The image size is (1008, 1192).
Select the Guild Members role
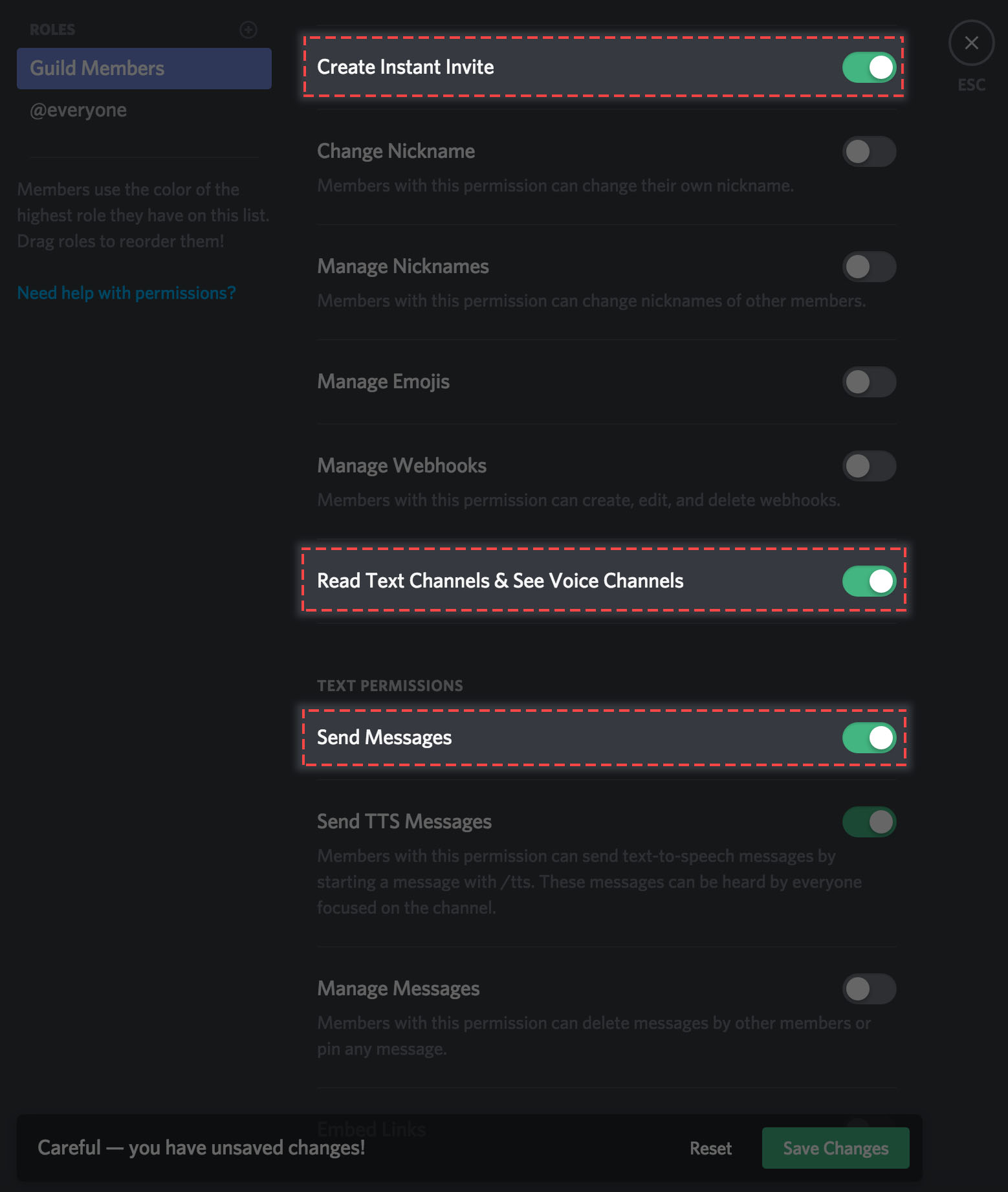pyautogui.click(x=144, y=69)
